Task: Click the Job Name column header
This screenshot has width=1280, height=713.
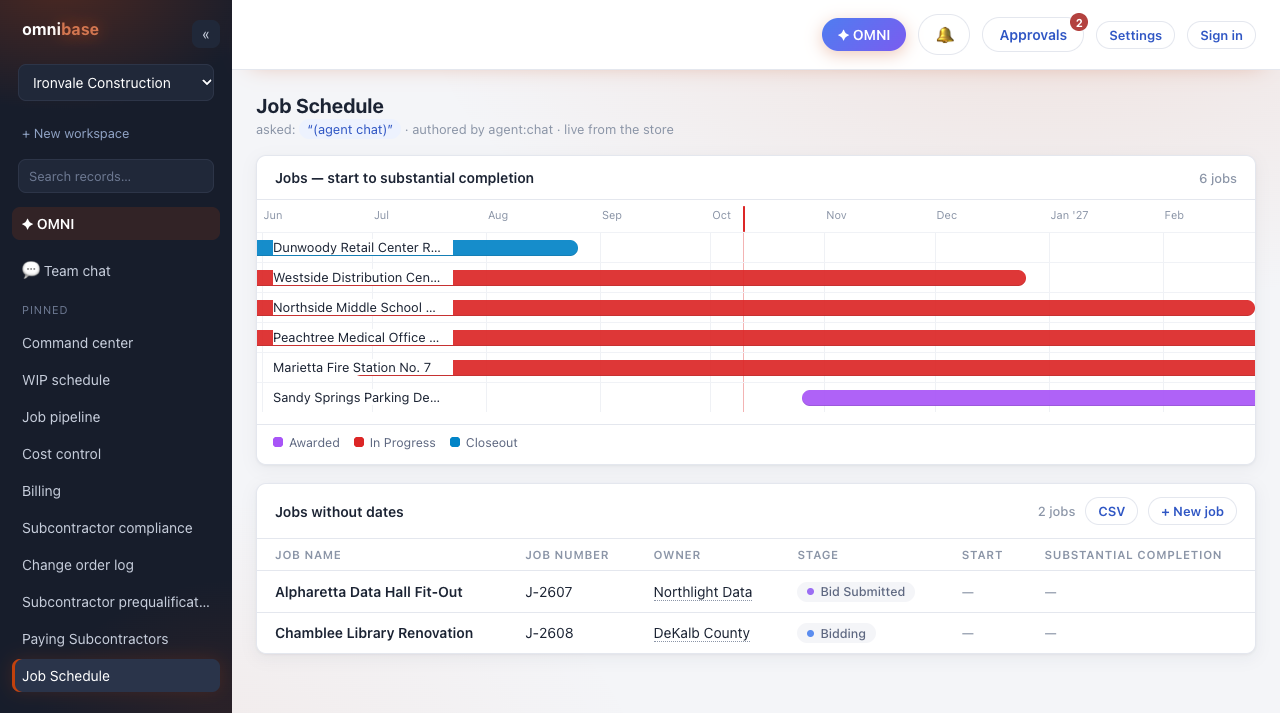Action: pos(308,555)
